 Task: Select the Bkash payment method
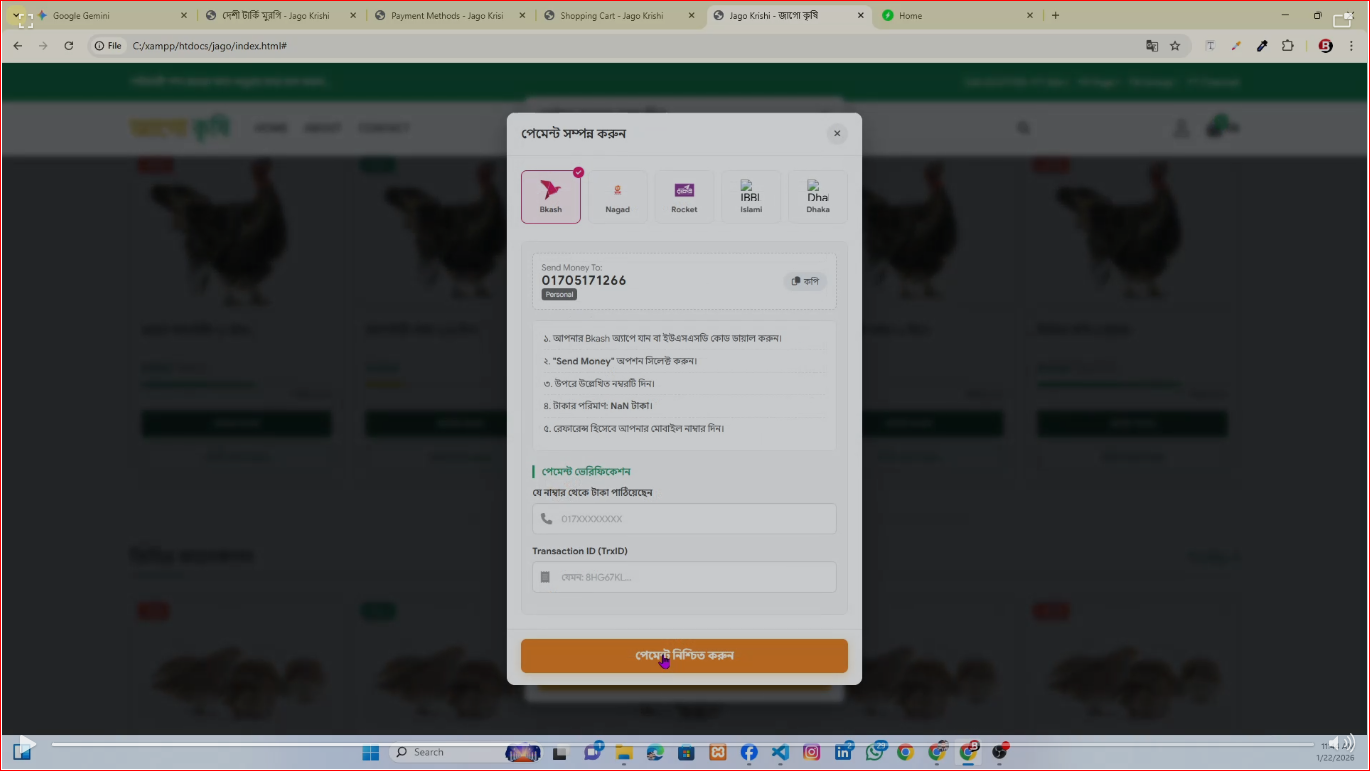click(x=550, y=196)
